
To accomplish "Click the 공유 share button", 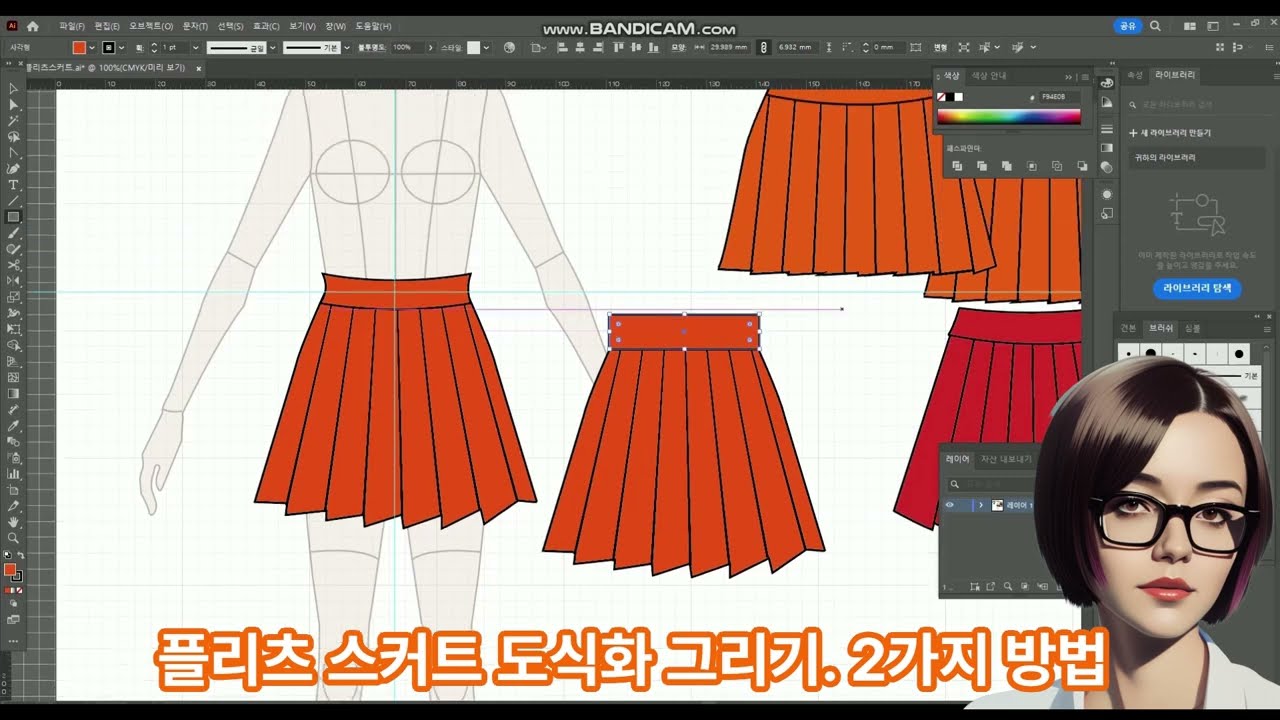I will point(1128,26).
